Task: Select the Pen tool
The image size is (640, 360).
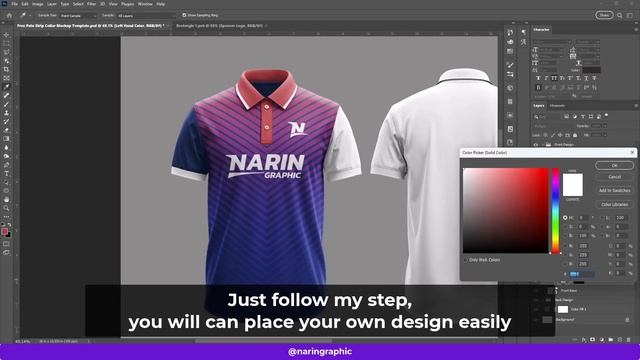Action: (x=6, y=165)
